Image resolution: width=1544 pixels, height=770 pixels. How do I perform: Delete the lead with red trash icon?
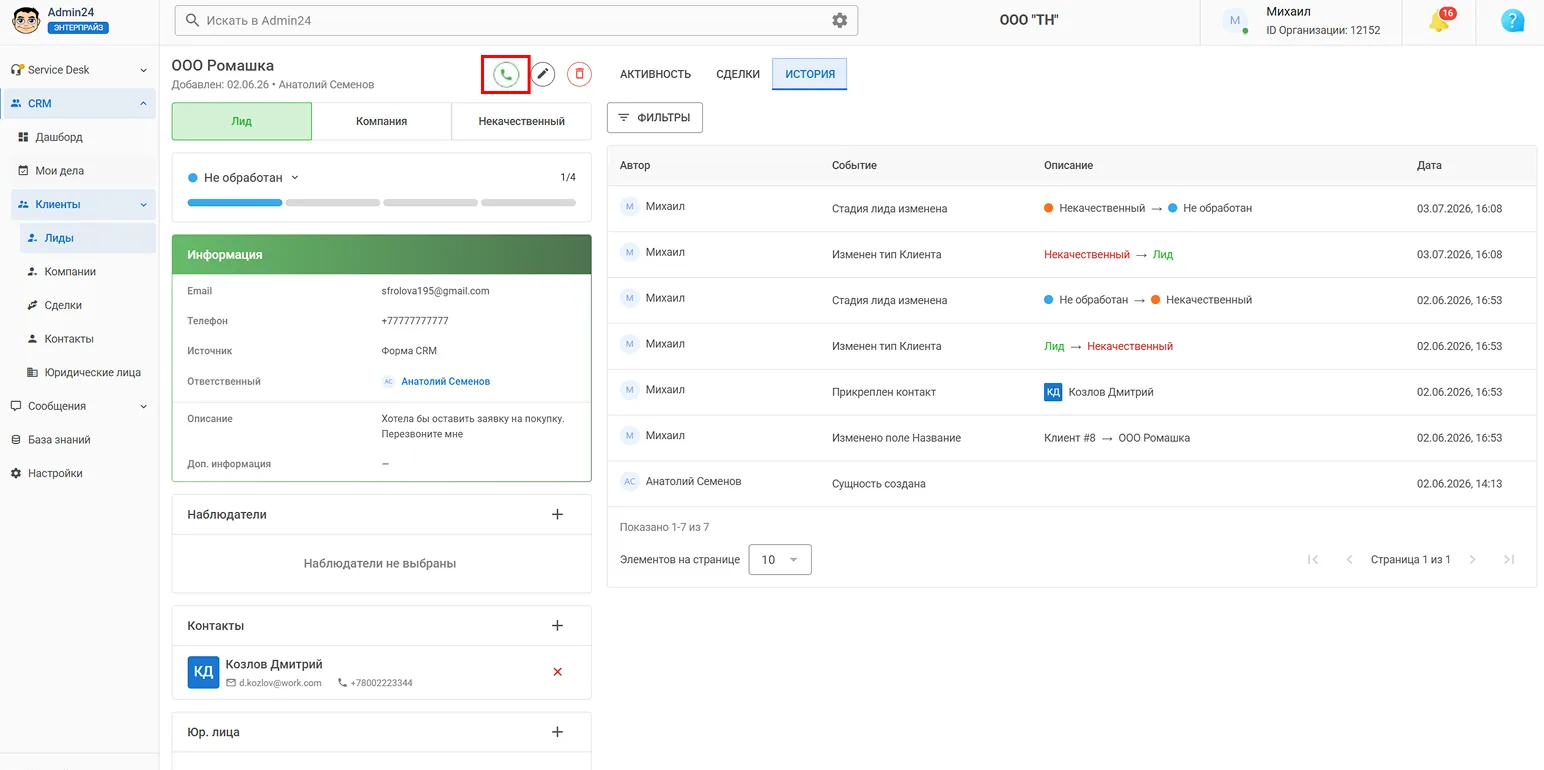pos(579,74)
